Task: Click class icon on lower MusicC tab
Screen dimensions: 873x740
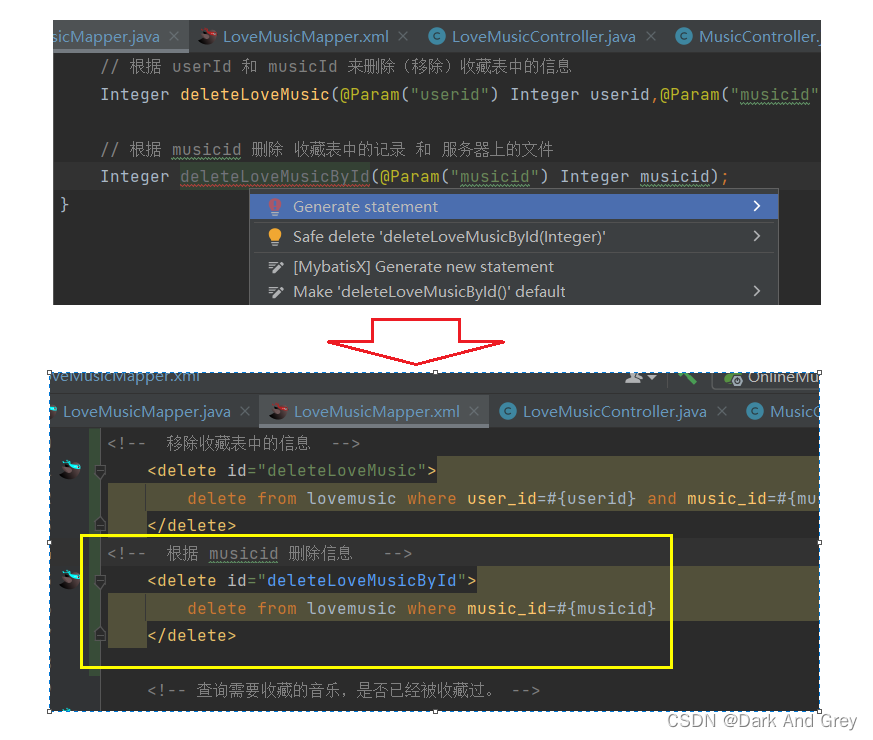Action: pyautogui.click(x=754, y=411)
